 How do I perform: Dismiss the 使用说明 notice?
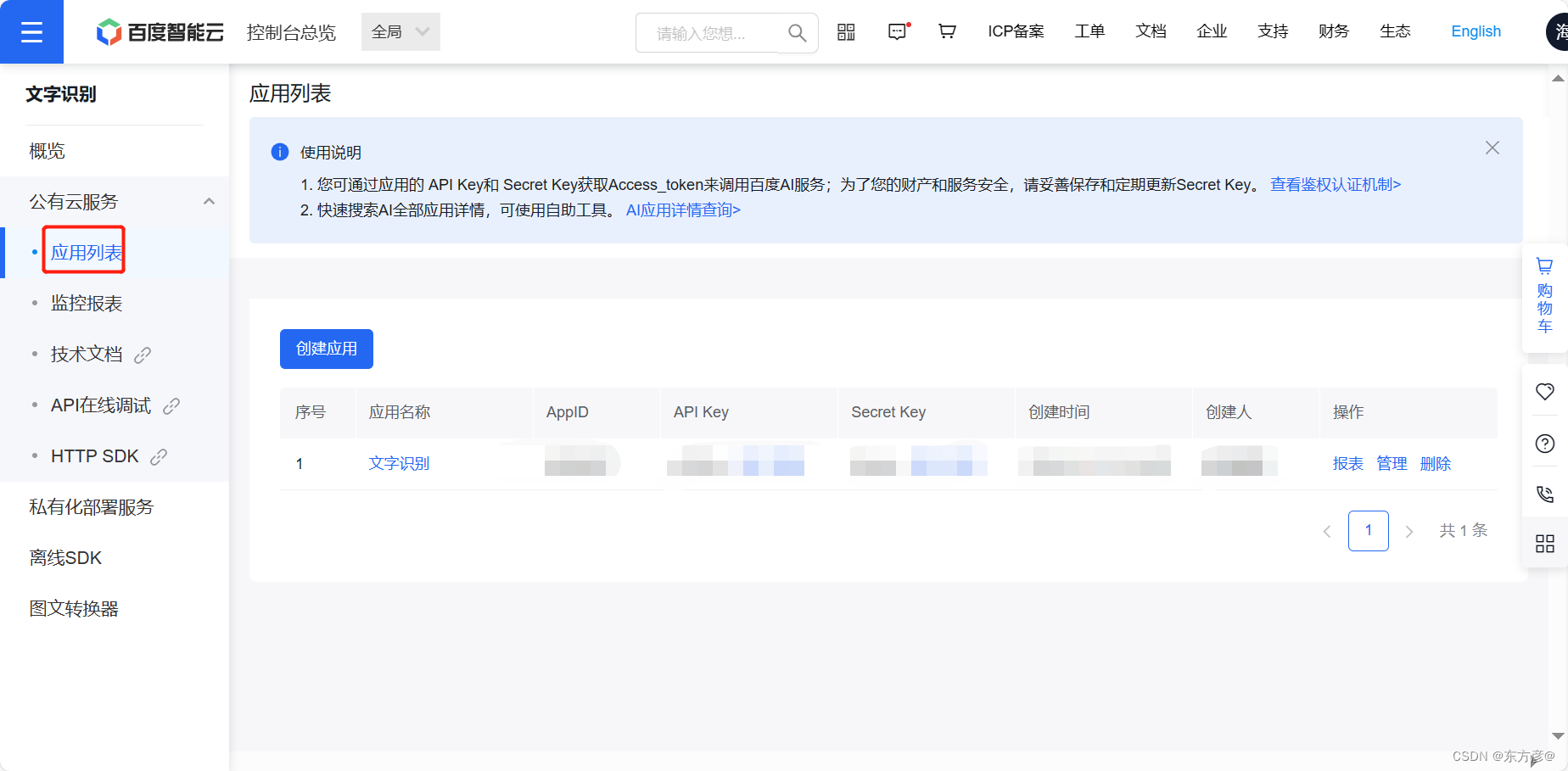(1492, 147)
